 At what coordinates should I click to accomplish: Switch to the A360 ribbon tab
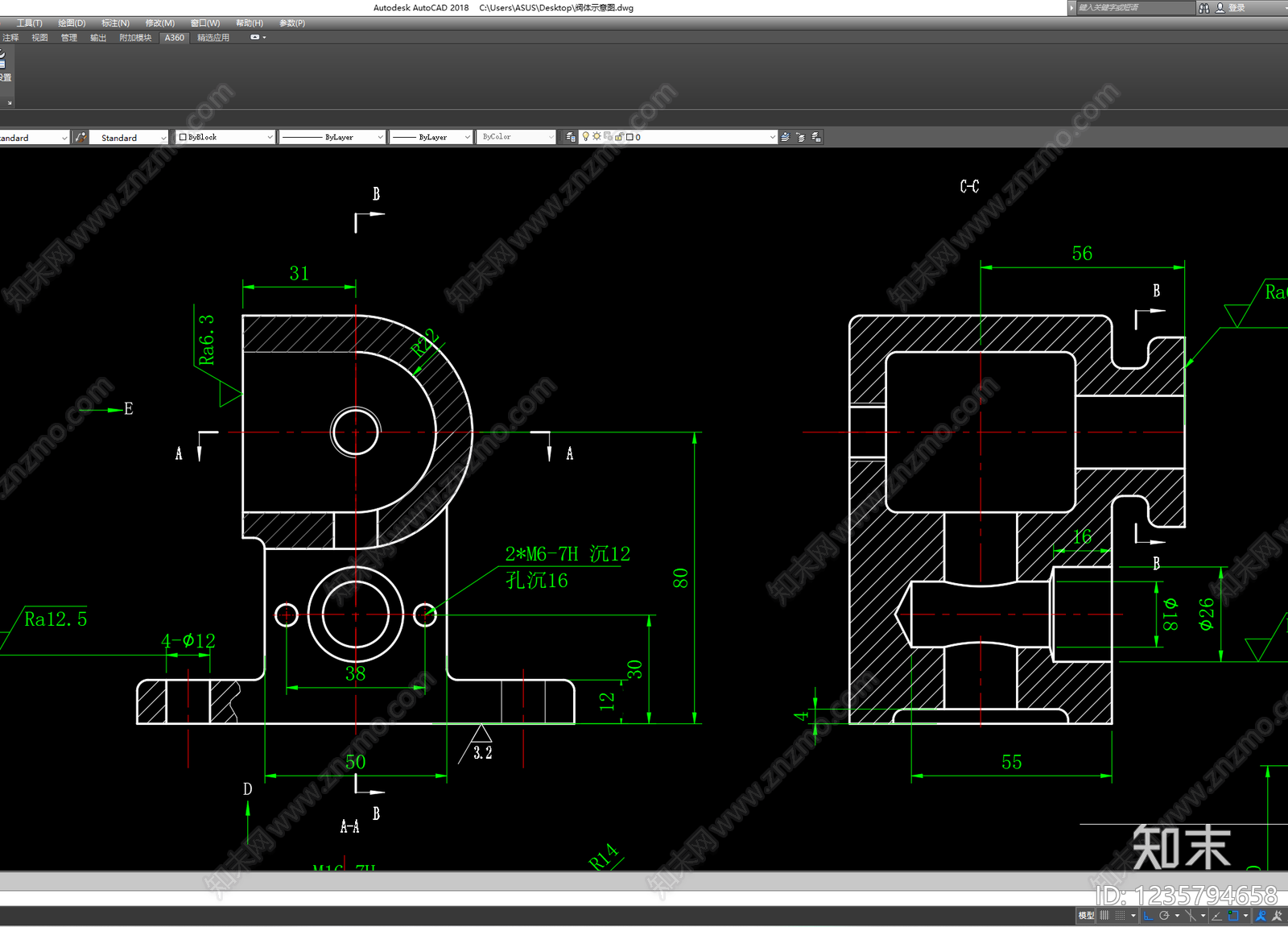pyautogui.click(x=175, y=38)
